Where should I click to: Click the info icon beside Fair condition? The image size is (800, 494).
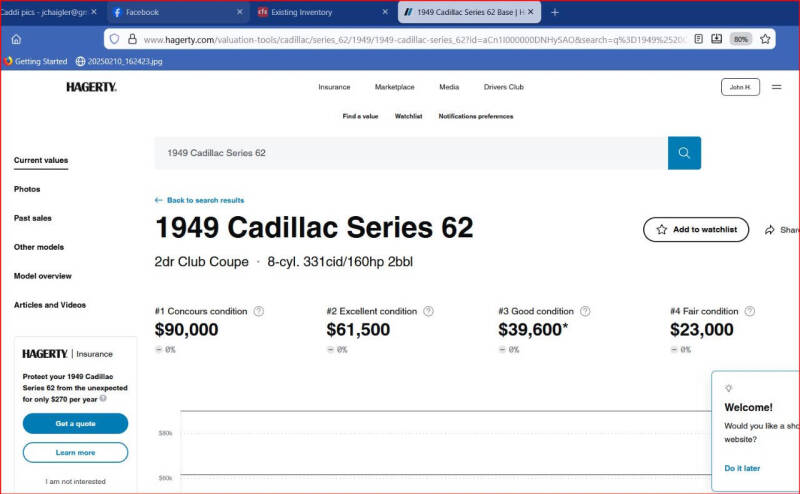[750, 311]
